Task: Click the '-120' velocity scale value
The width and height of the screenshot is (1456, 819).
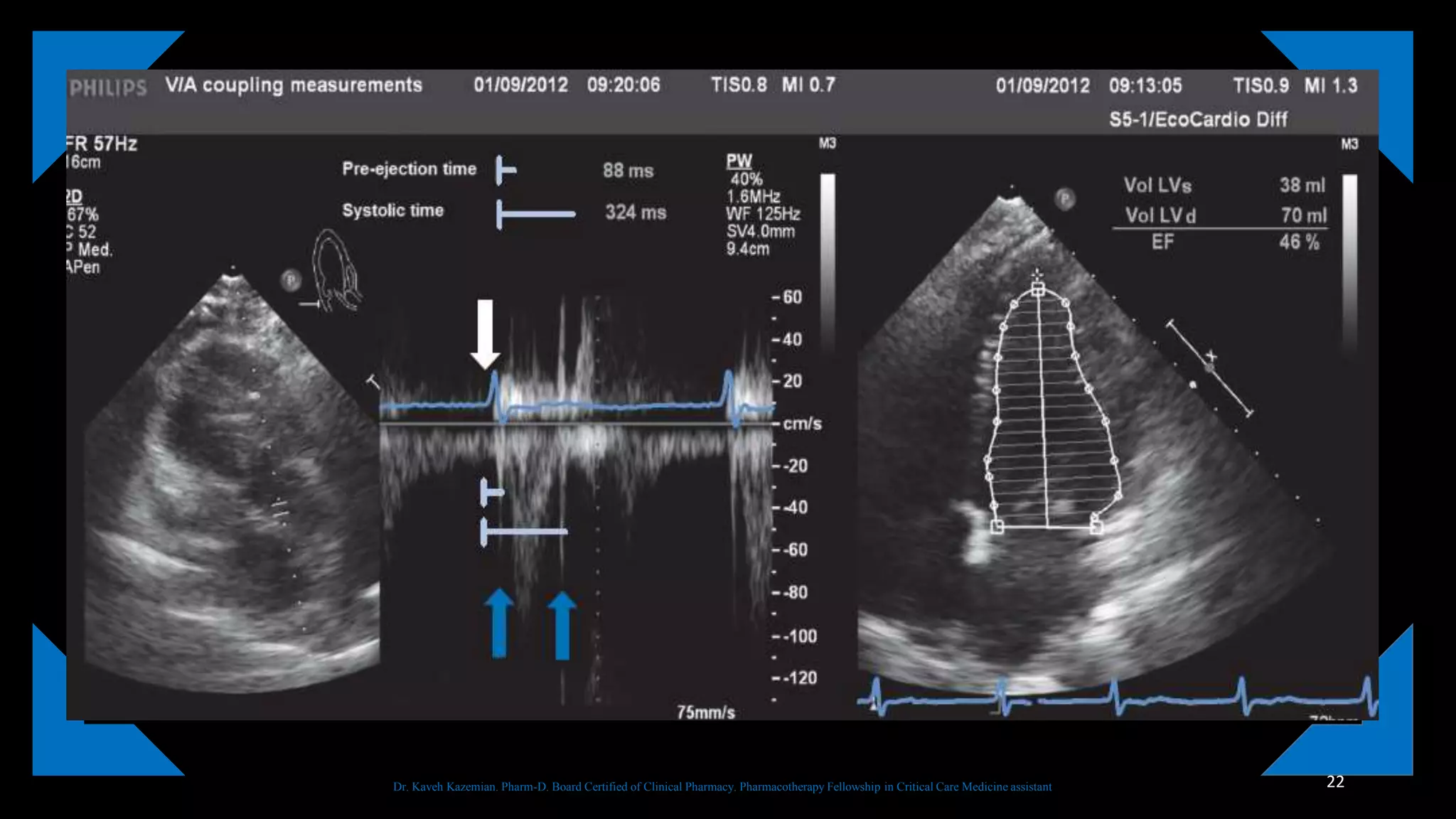Action: (800, 678)
